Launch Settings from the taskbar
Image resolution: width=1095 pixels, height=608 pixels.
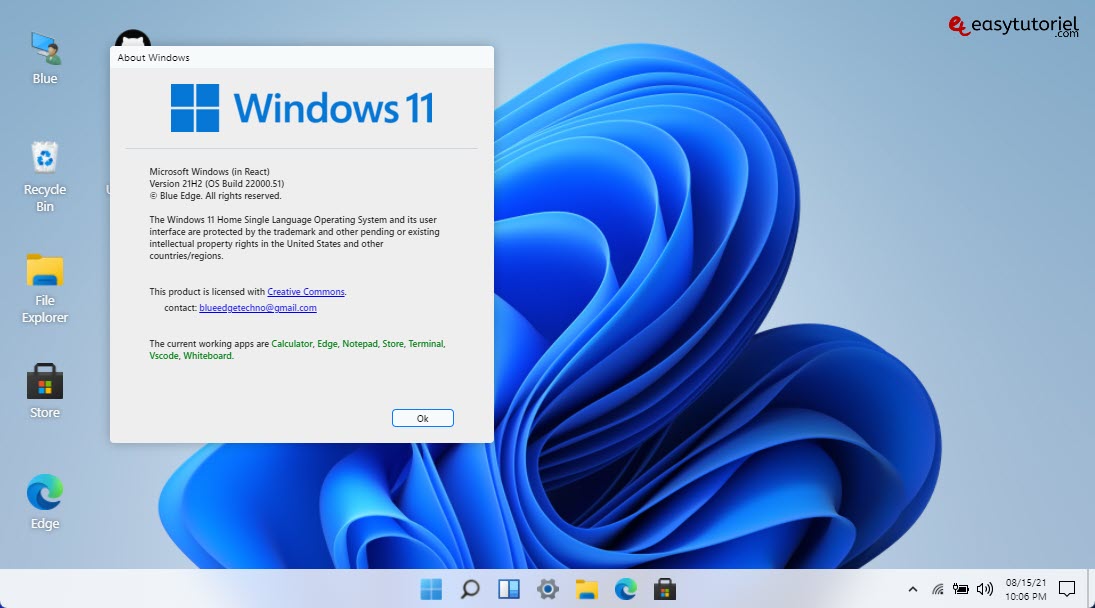pyautogui.click(x=548, y=589)
